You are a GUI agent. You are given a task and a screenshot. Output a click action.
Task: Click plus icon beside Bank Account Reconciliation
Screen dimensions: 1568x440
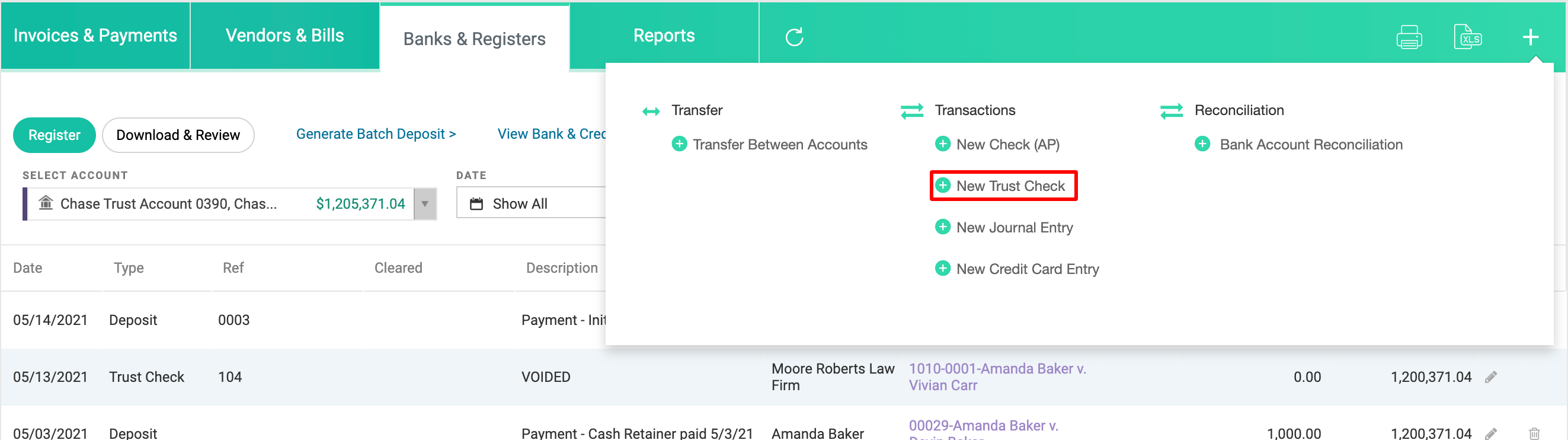click(1202, 144)
